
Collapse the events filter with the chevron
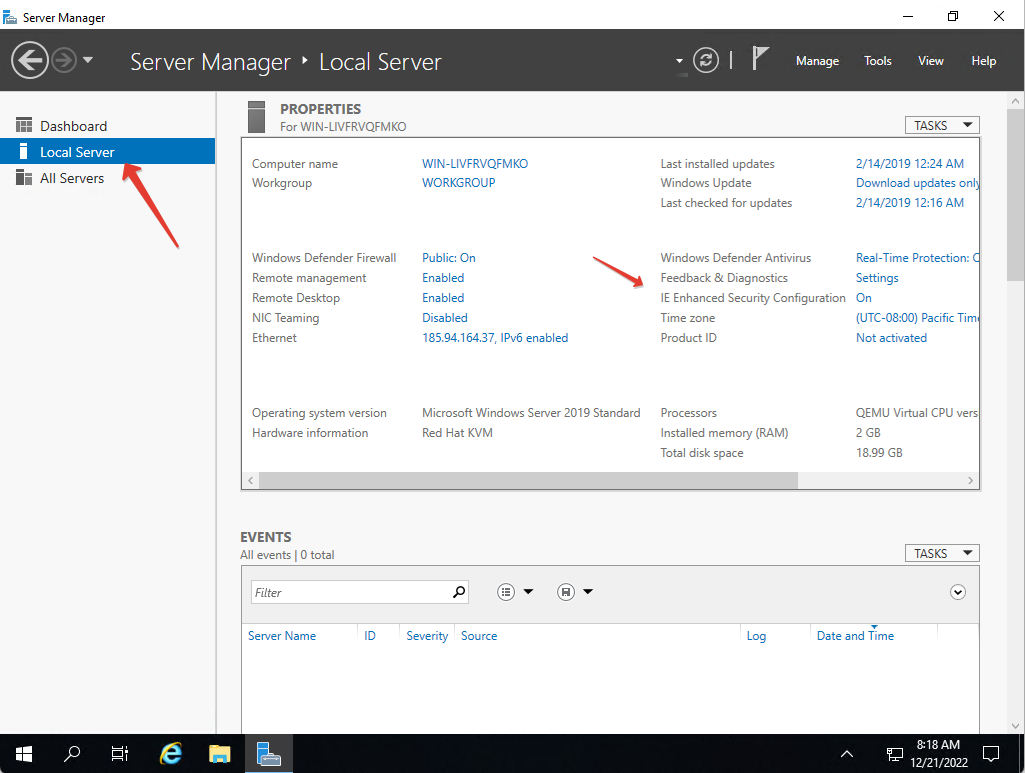pyautogui.click(x=957, y=592)
